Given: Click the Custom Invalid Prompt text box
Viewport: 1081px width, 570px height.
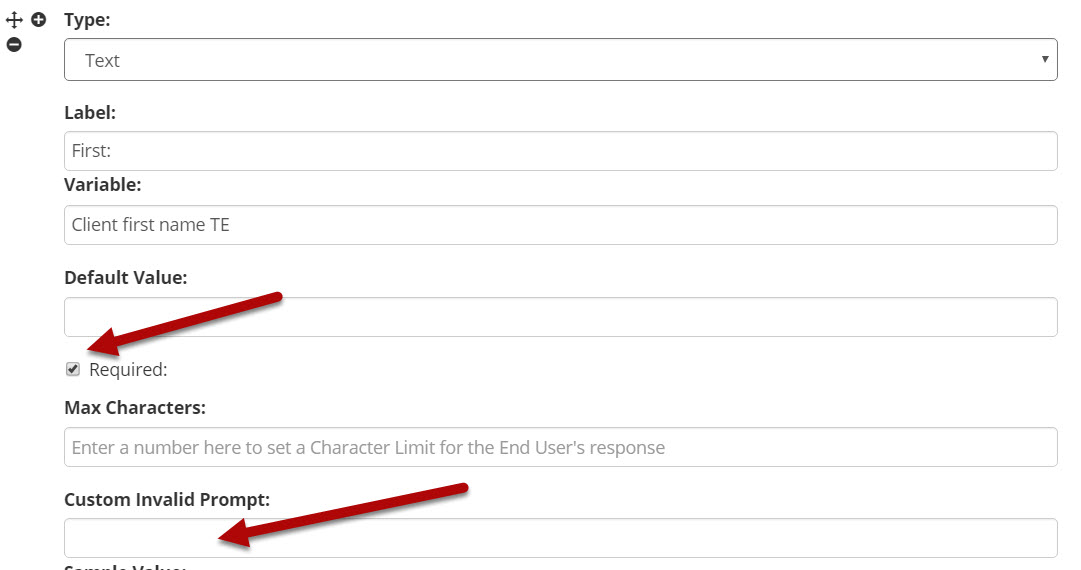Looking at the screenshot, I should [x=560, y=538].
